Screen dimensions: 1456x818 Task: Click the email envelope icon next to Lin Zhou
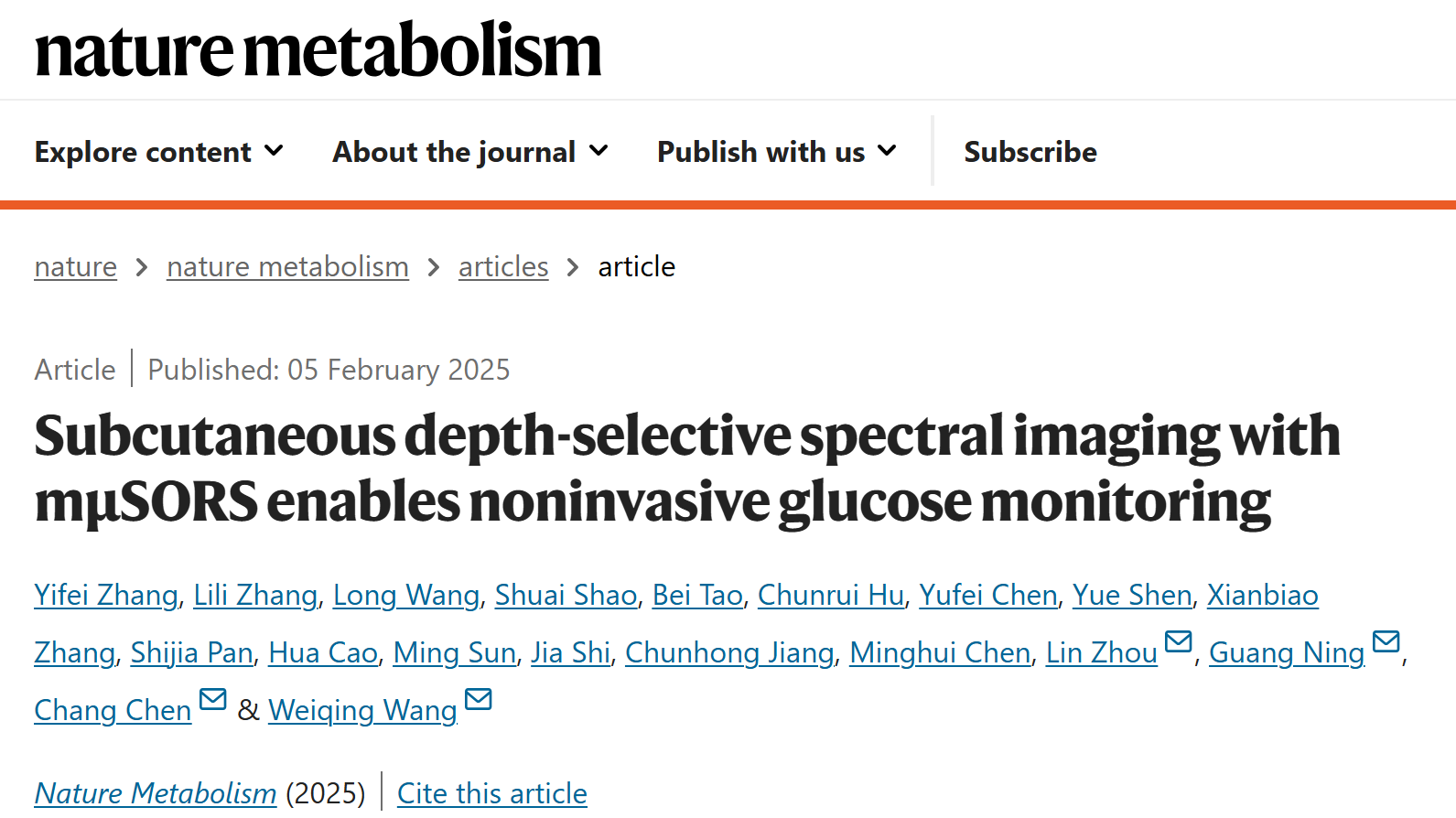(x=1178, y=642)
